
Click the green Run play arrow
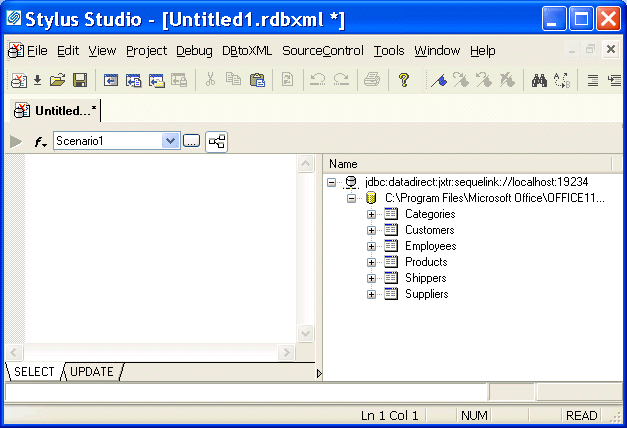pyautogui.click(x=15, y=142)
